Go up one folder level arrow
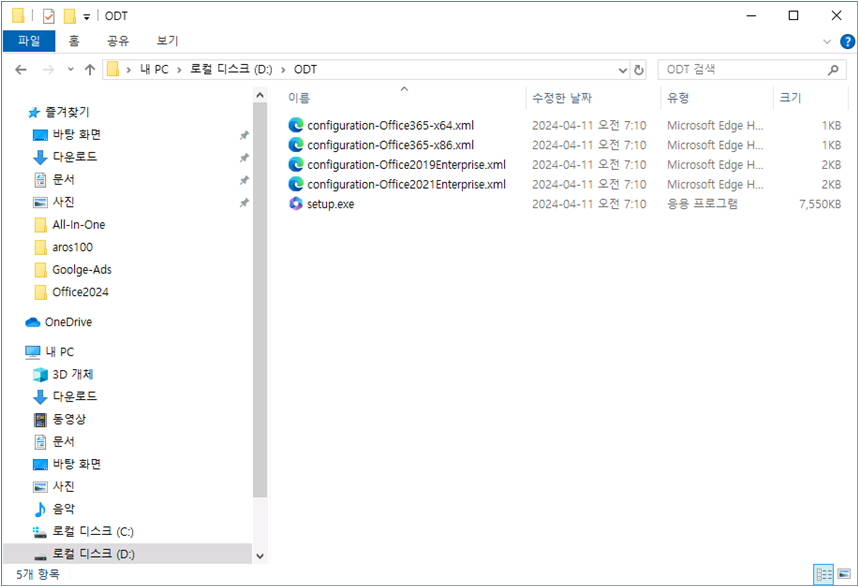Viewport: 859px width, 587px height. pos(90,70)
